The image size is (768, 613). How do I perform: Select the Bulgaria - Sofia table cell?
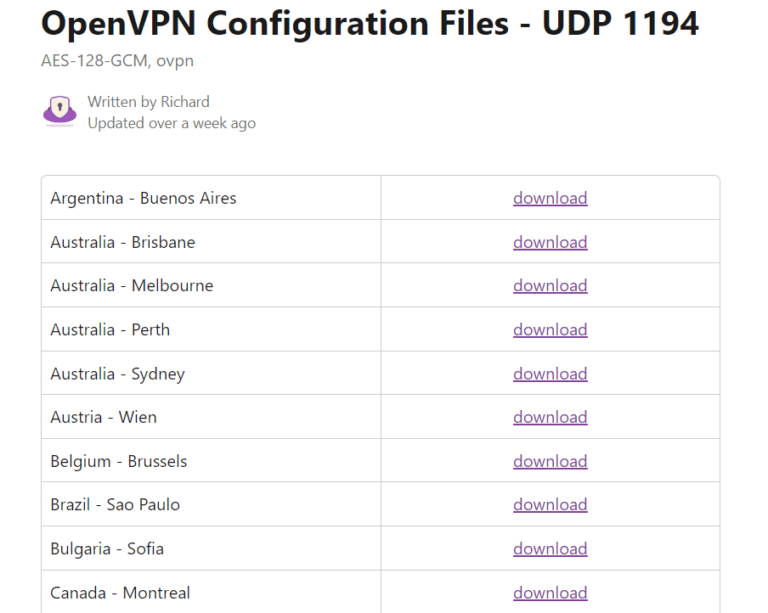[x=107, y=549]
